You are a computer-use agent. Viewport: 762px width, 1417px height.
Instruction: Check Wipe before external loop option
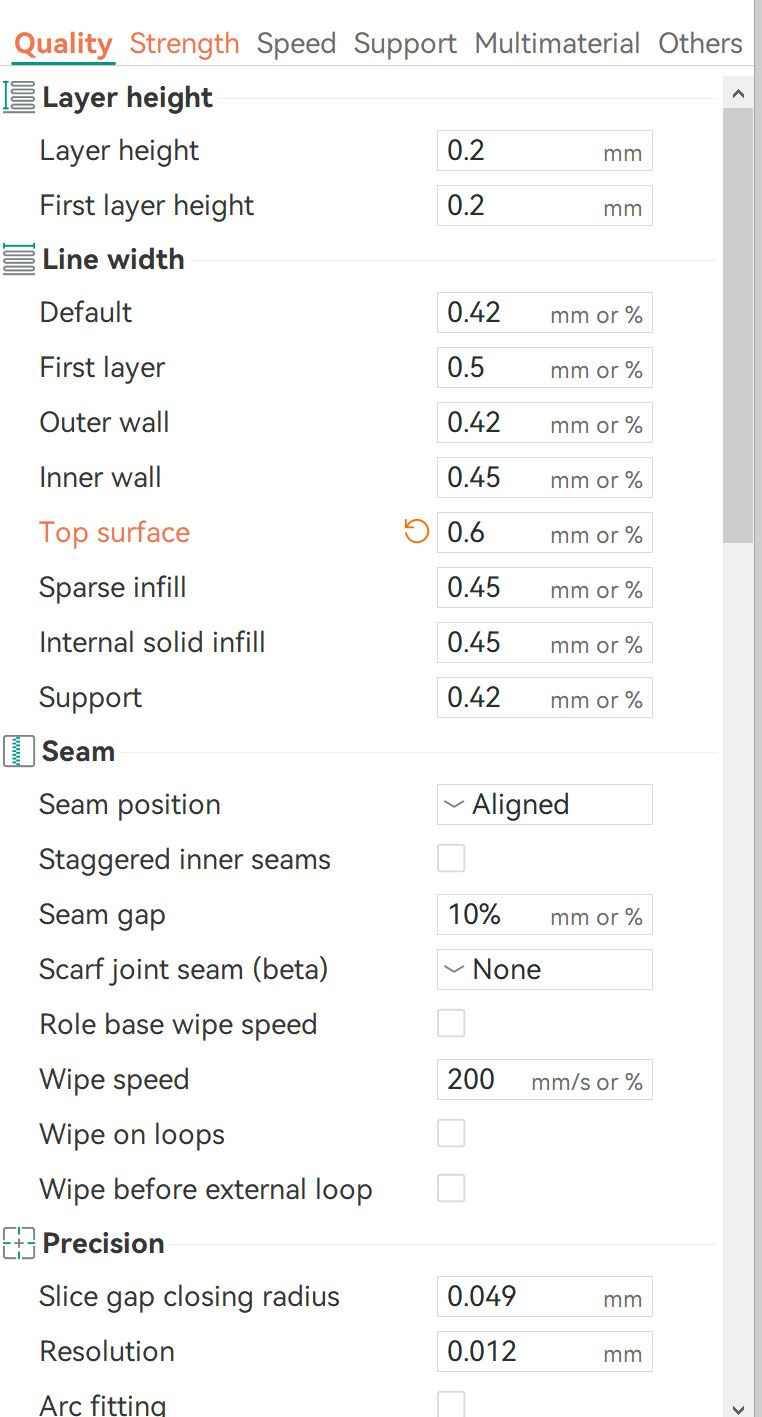451,1189
